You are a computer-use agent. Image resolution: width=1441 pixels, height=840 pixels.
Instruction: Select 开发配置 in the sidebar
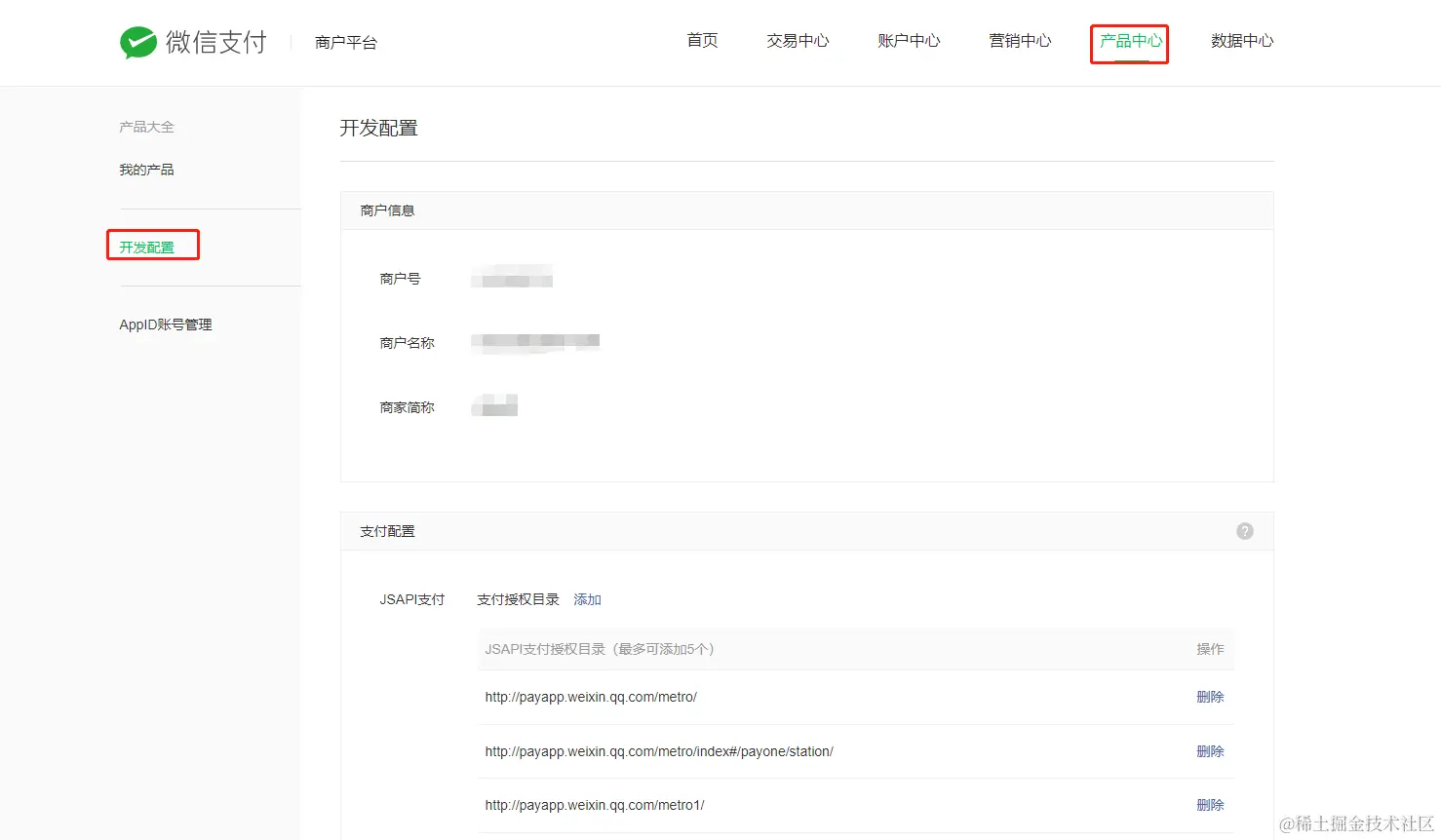click(x=146, y=248)
